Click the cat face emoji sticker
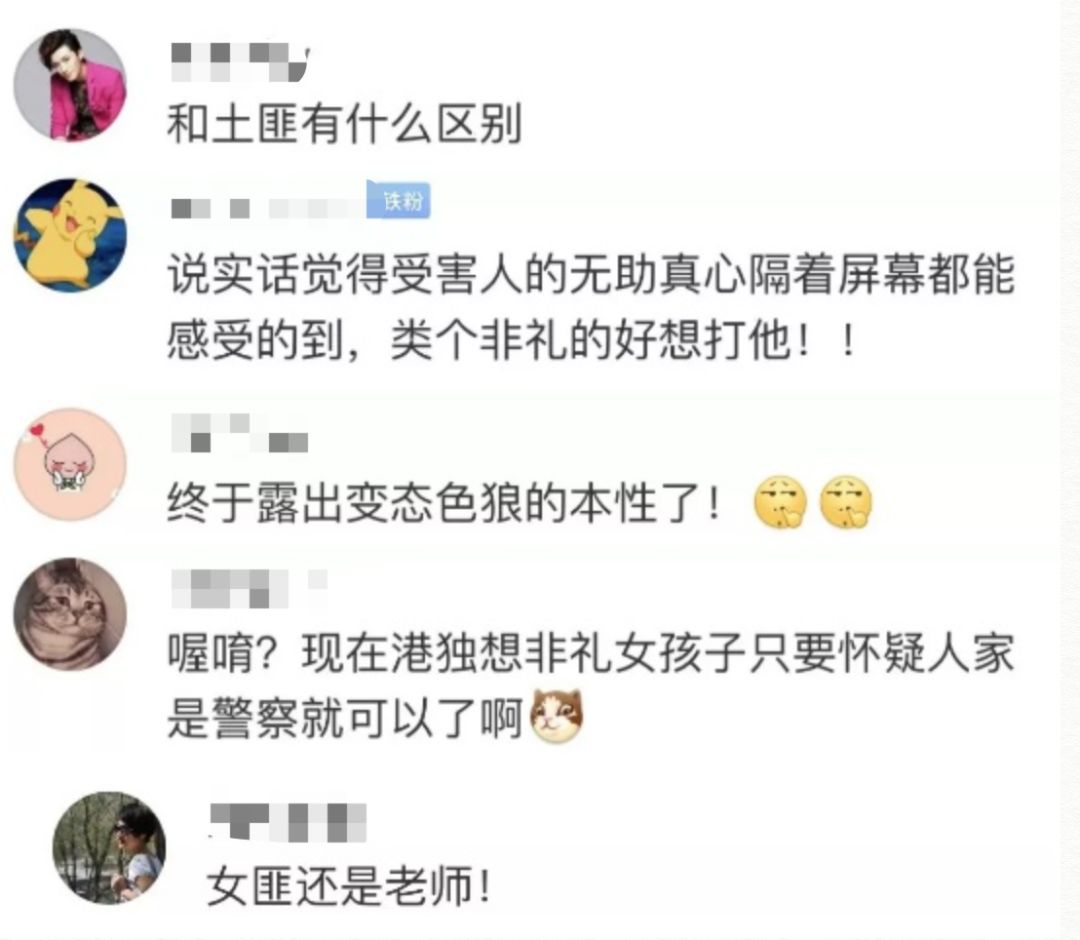Image resolution: width=1080 pixels, height=940 pixels. (557, 716)
